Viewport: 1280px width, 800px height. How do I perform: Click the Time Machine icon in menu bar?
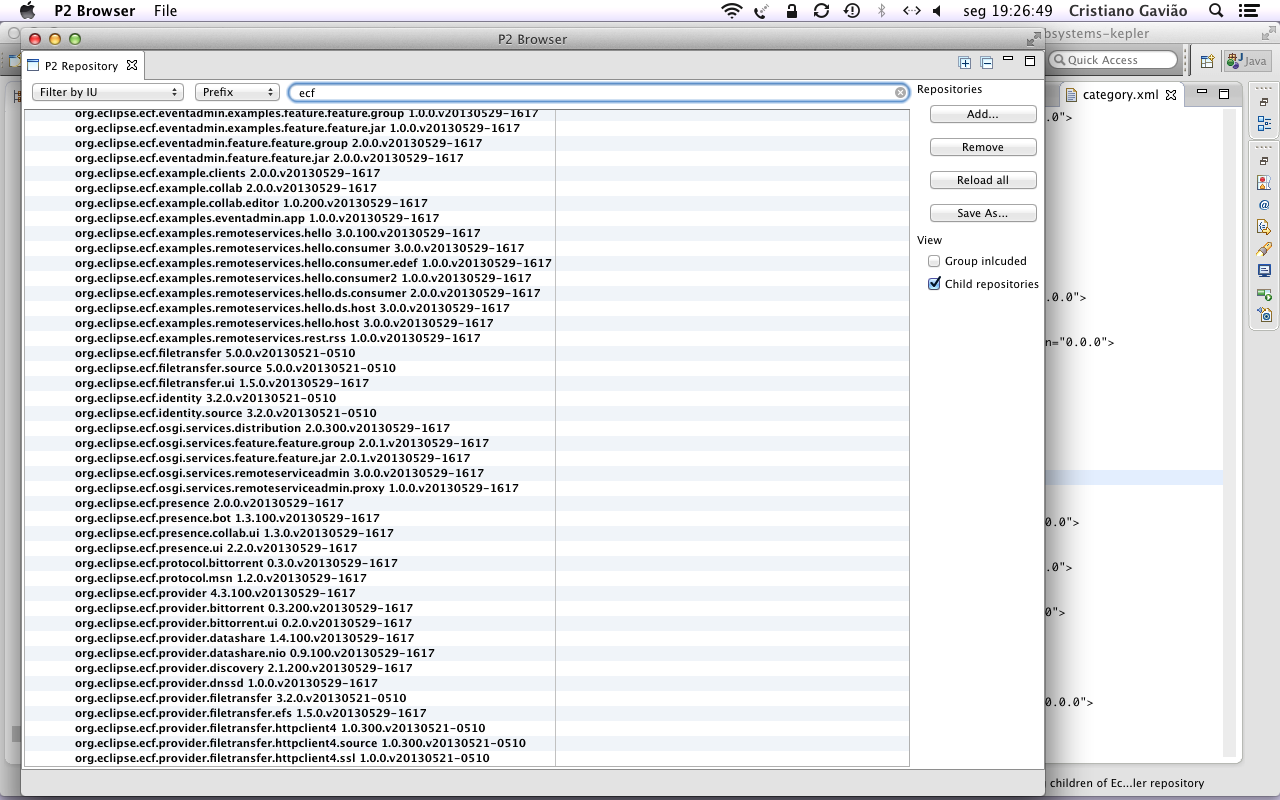851,11
